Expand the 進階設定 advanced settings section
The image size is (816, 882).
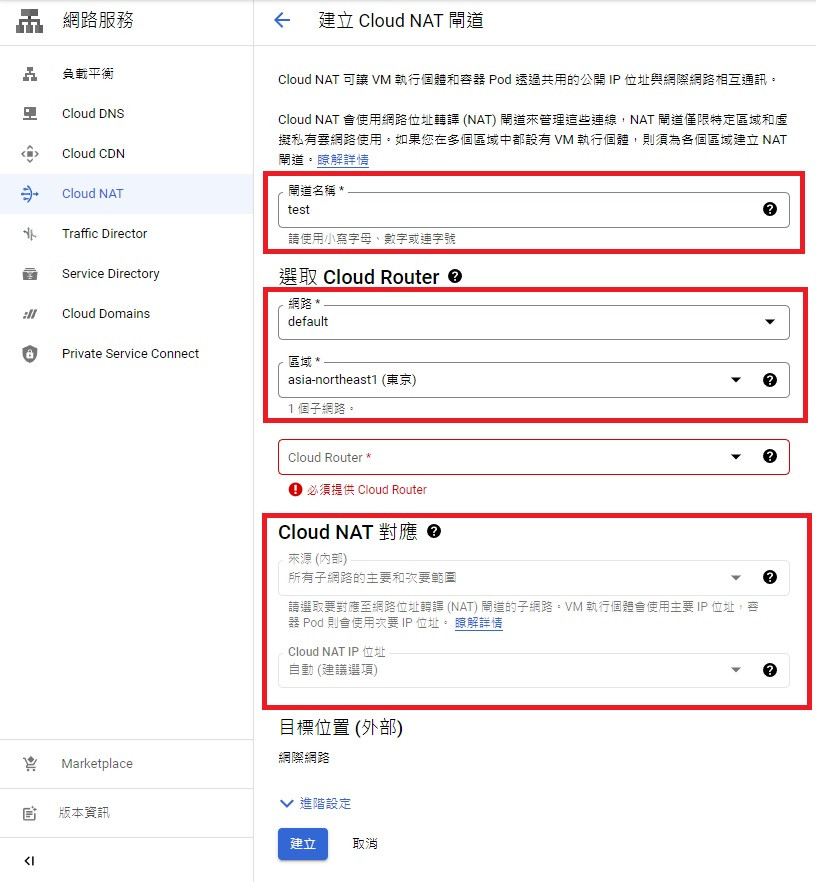pos(315,803)
